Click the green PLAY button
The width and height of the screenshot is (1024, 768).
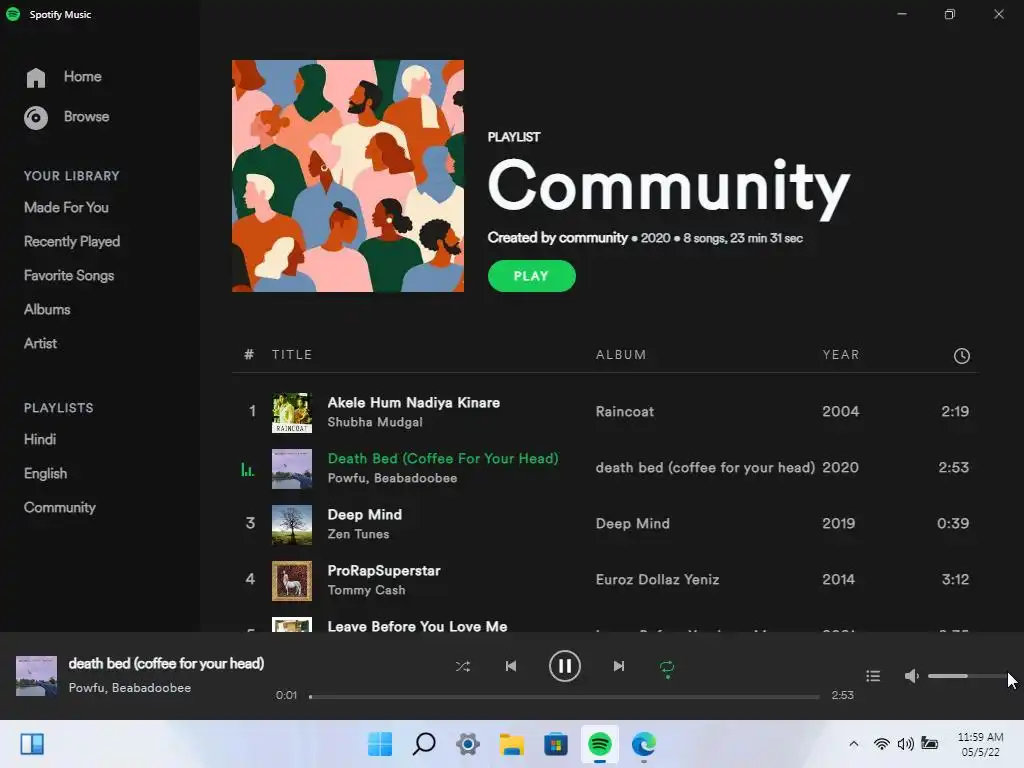(x=532, y=276)
